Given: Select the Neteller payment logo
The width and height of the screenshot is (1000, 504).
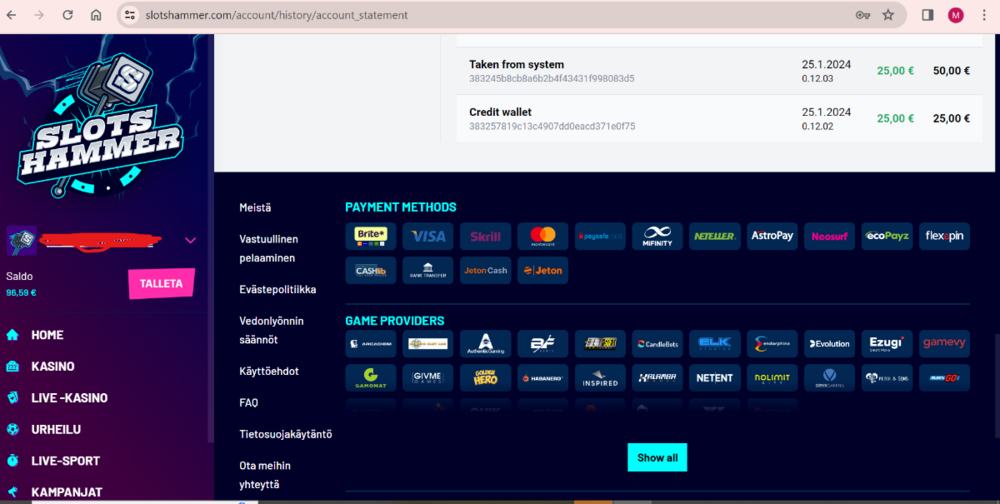Looking at the screenshot, I should 715,236.
